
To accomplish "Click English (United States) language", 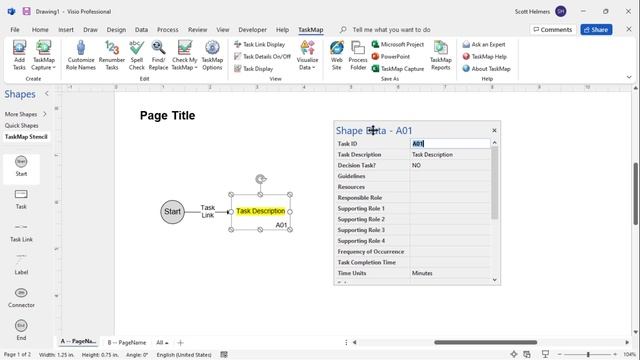I will [184, 355].
